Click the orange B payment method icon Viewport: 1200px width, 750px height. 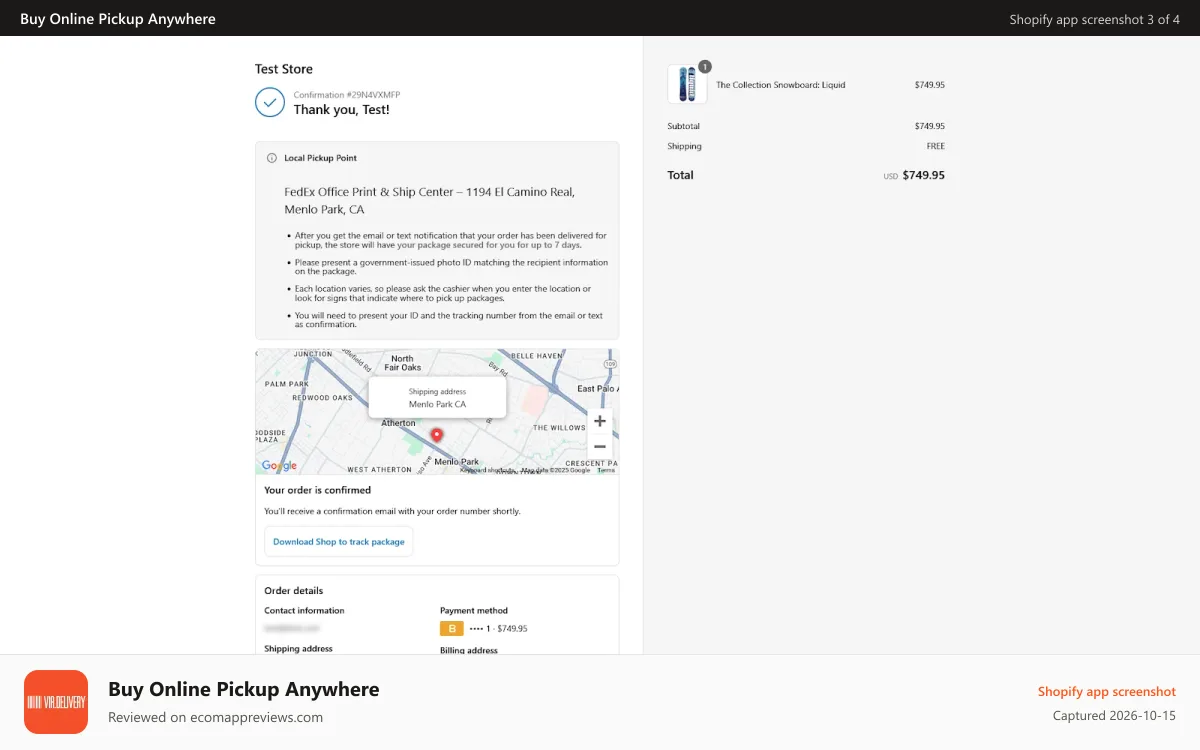tap(451, 628)
